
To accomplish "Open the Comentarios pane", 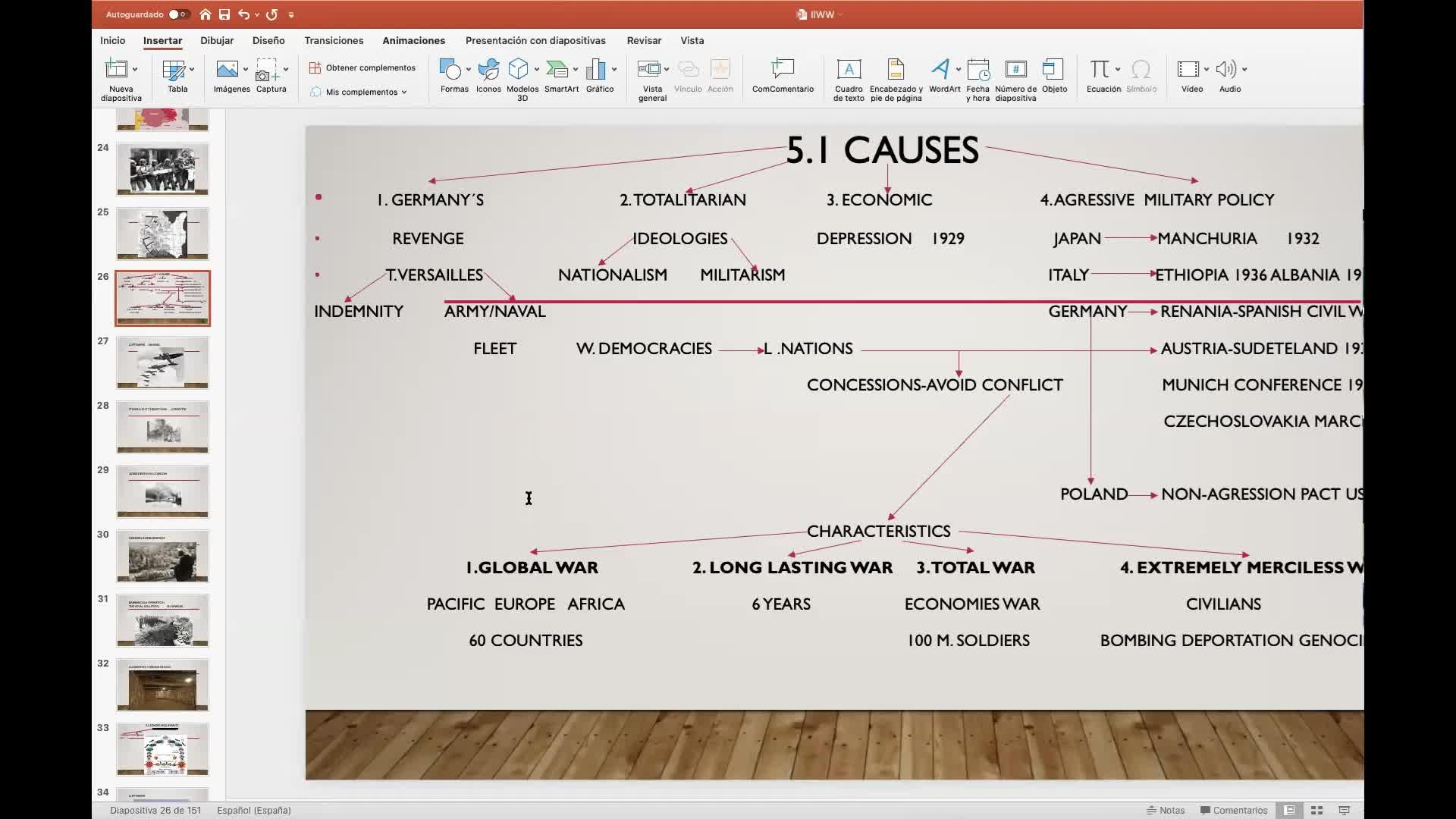I will point(1234,811).
